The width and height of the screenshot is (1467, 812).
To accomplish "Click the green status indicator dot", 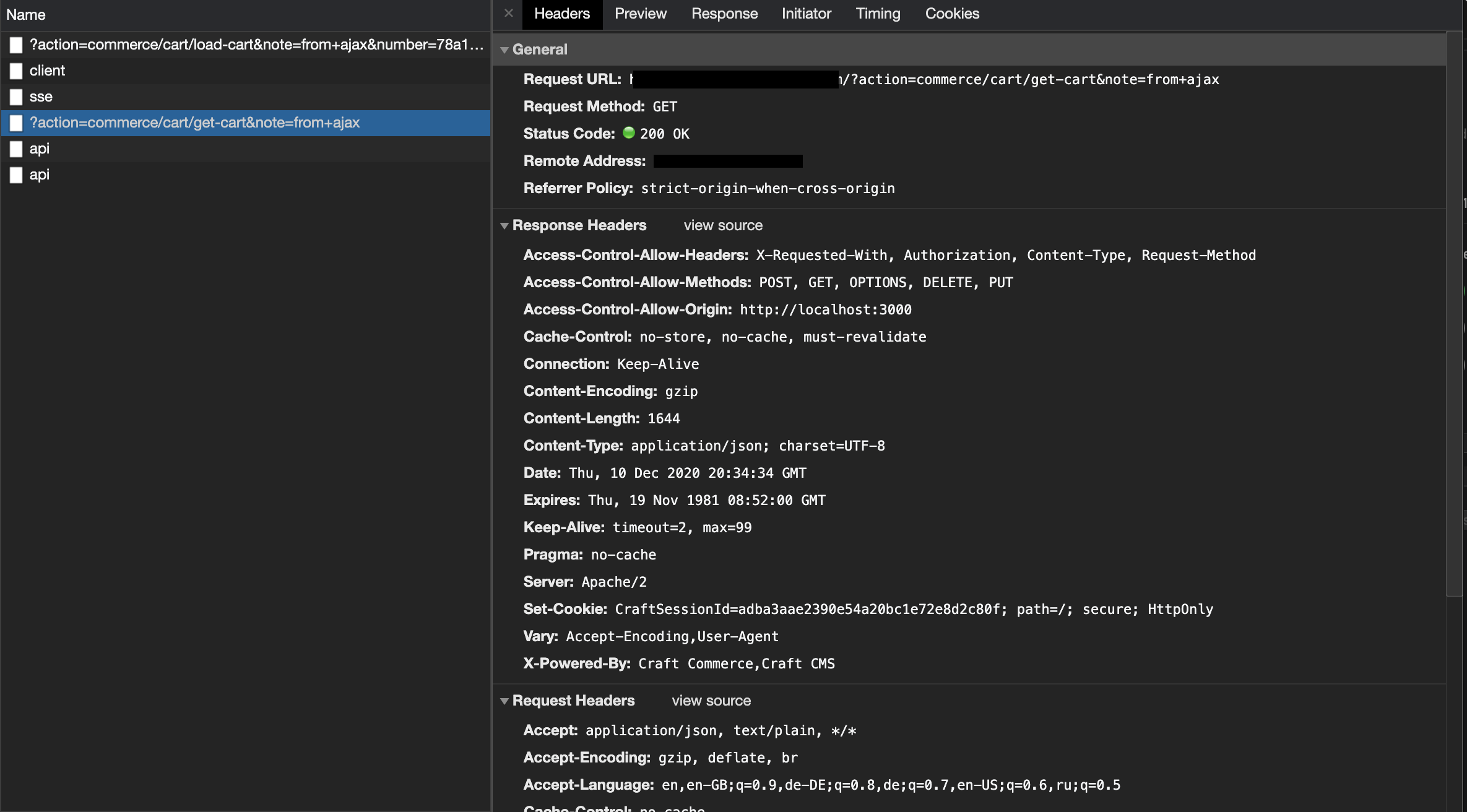I will 629,132.
